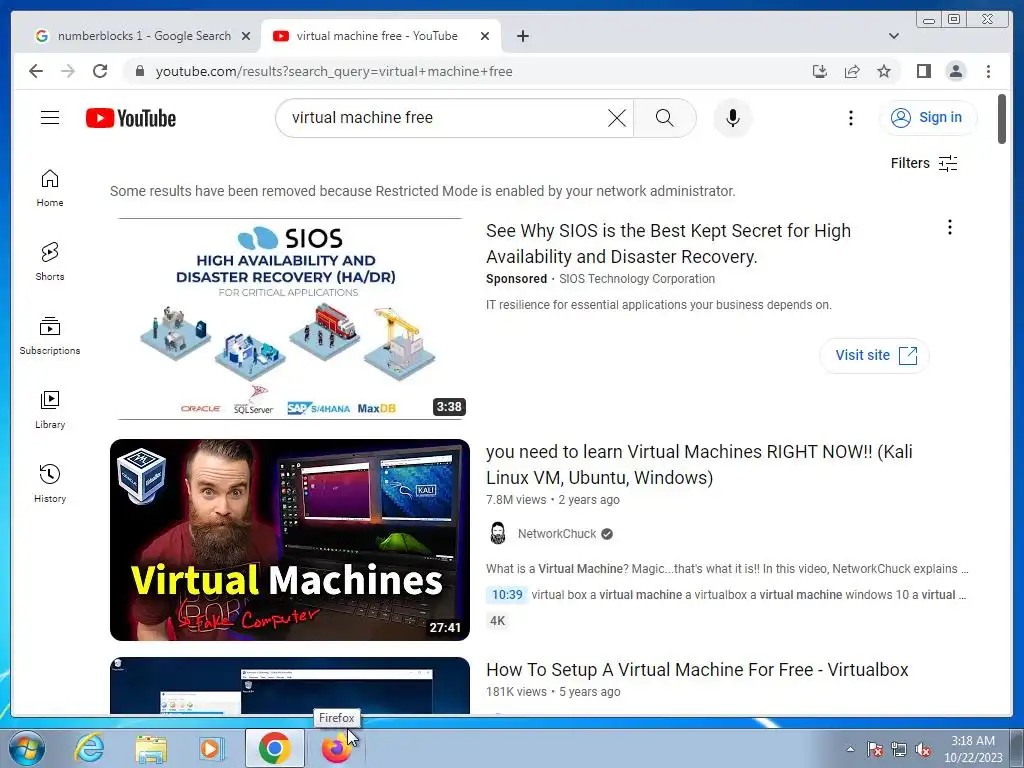Viewport: 1024px width, 768px height.
Task: Open the clock showing 3:18 AM
Action: (972, 749)
